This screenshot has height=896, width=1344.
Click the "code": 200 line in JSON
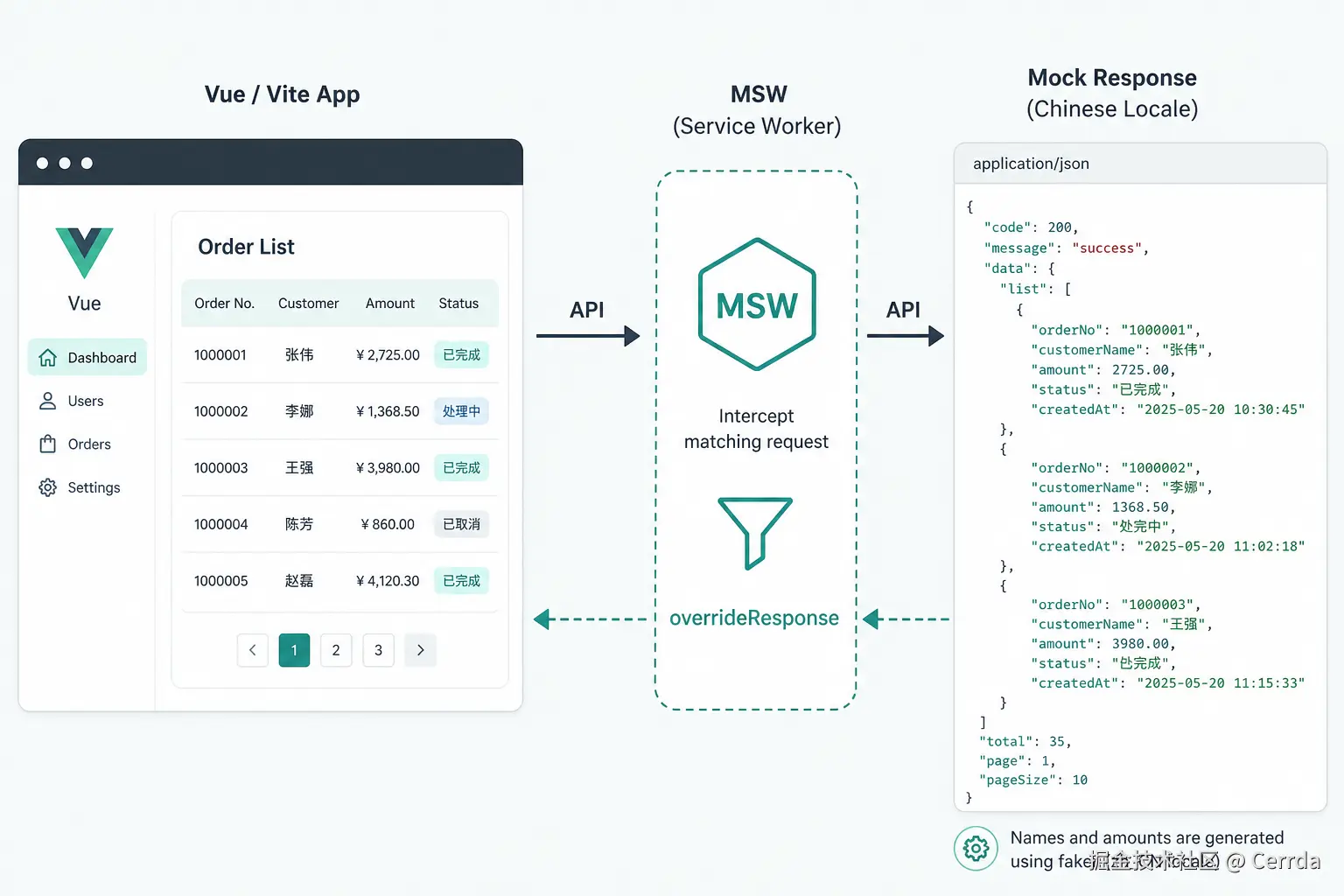[x=1031, y=227]
